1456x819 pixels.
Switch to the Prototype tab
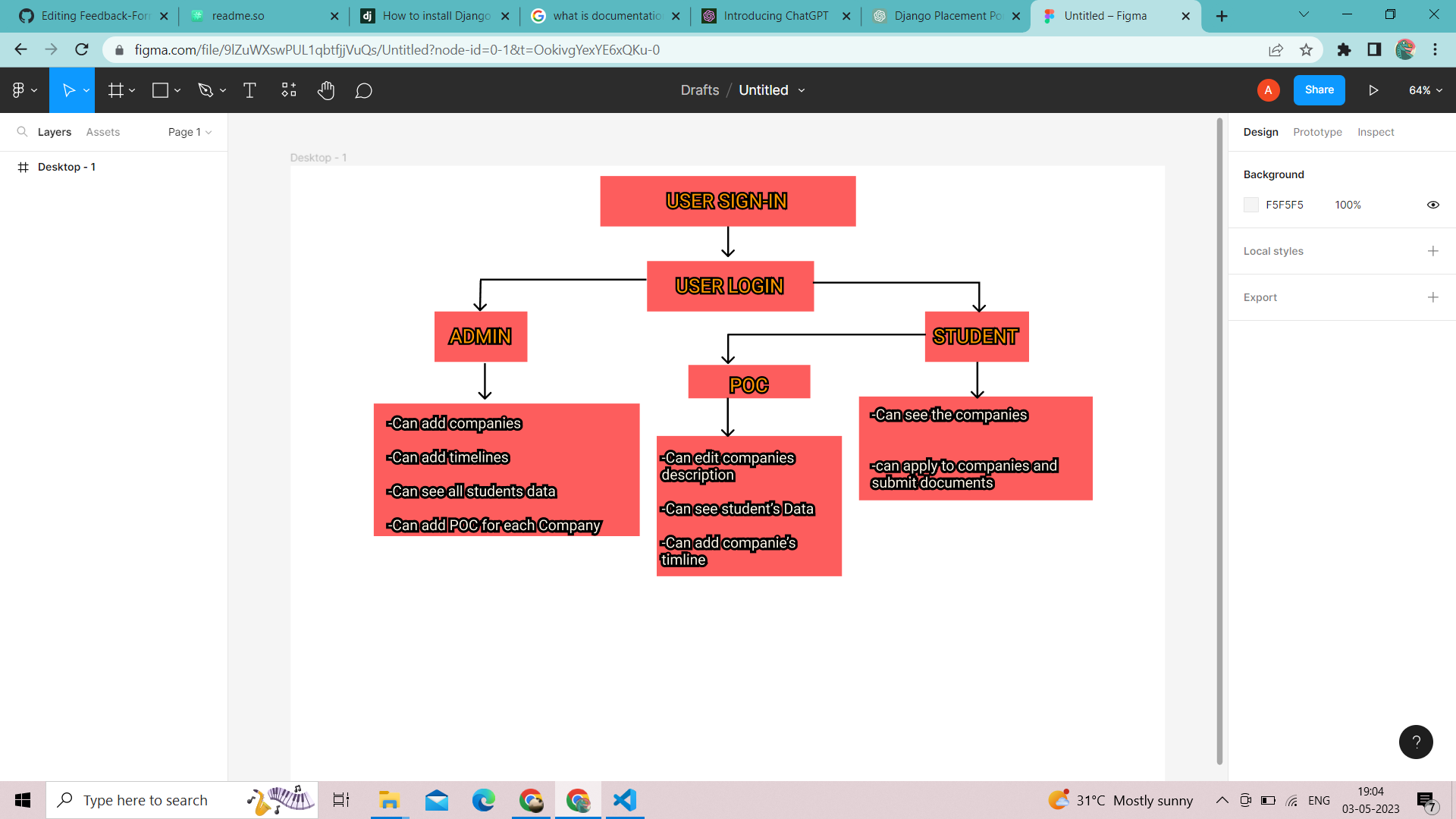tap(1317, 132)
